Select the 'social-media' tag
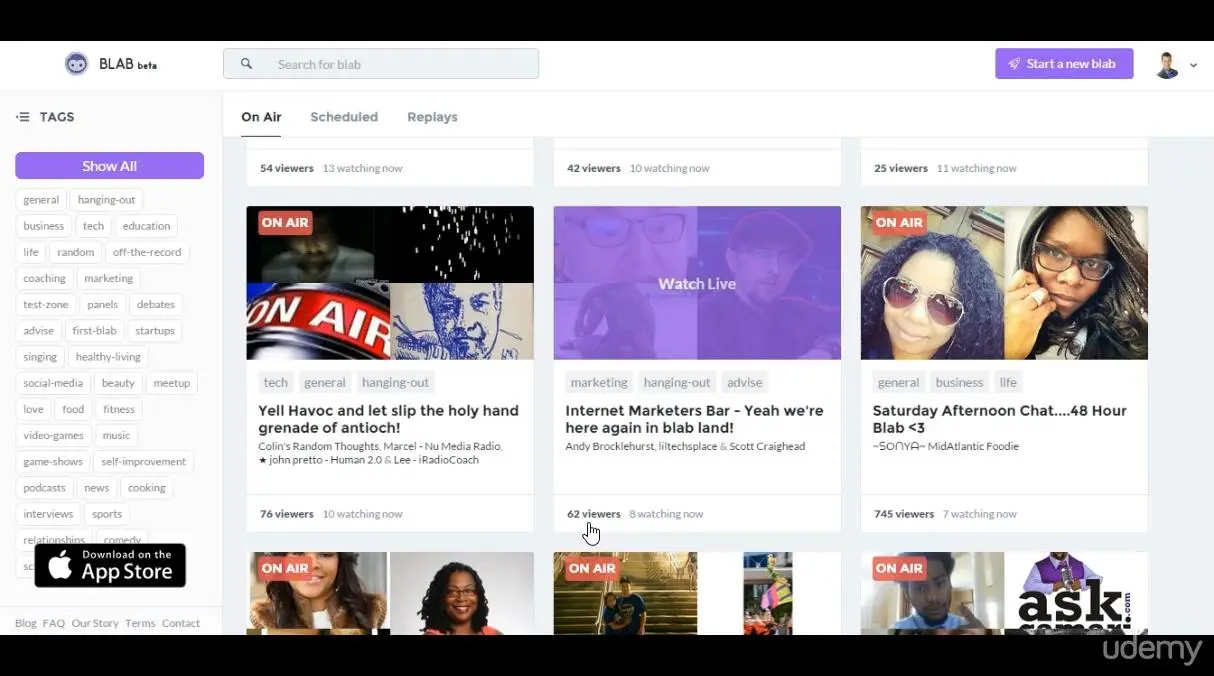The height and width of the screenshot is (676, 1214). (53, 383)
